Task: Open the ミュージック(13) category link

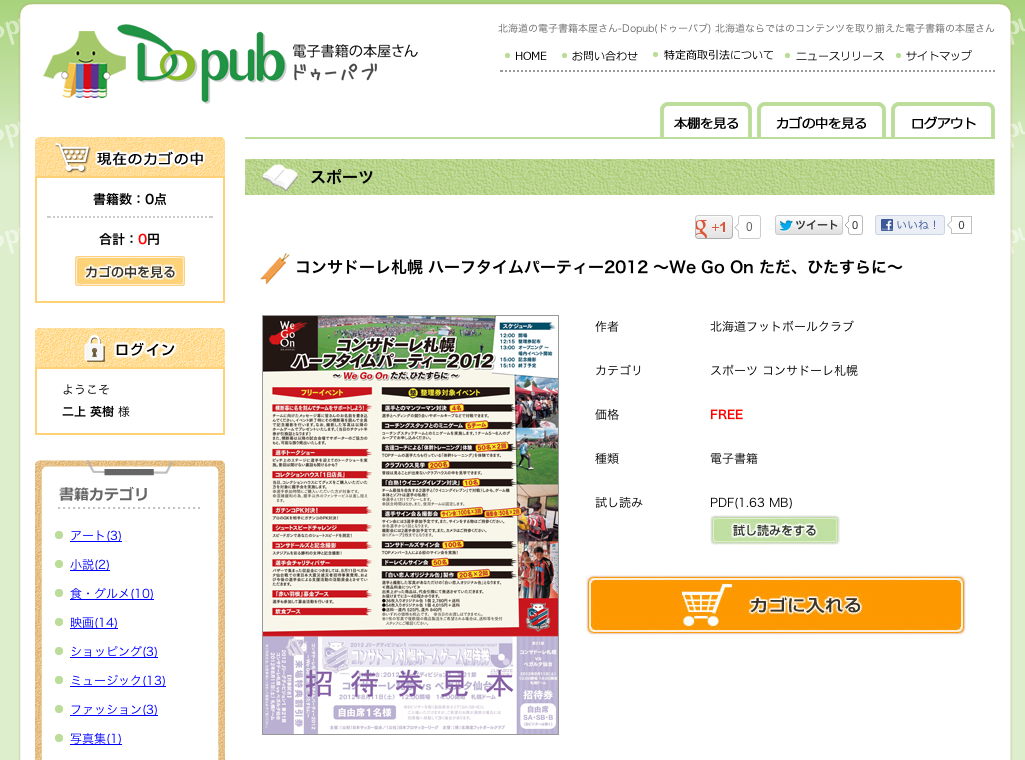Action: pyautogui.click(x=117, y=680)
